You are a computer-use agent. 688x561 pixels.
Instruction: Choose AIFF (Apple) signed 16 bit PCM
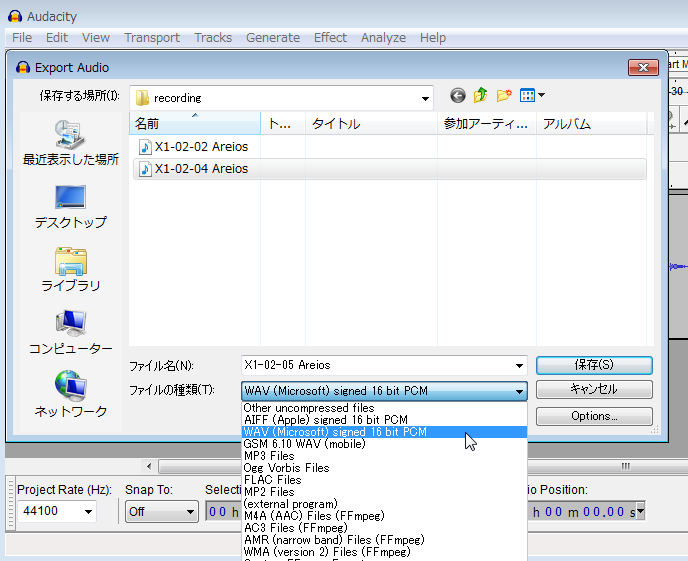(x=384, y=420)
